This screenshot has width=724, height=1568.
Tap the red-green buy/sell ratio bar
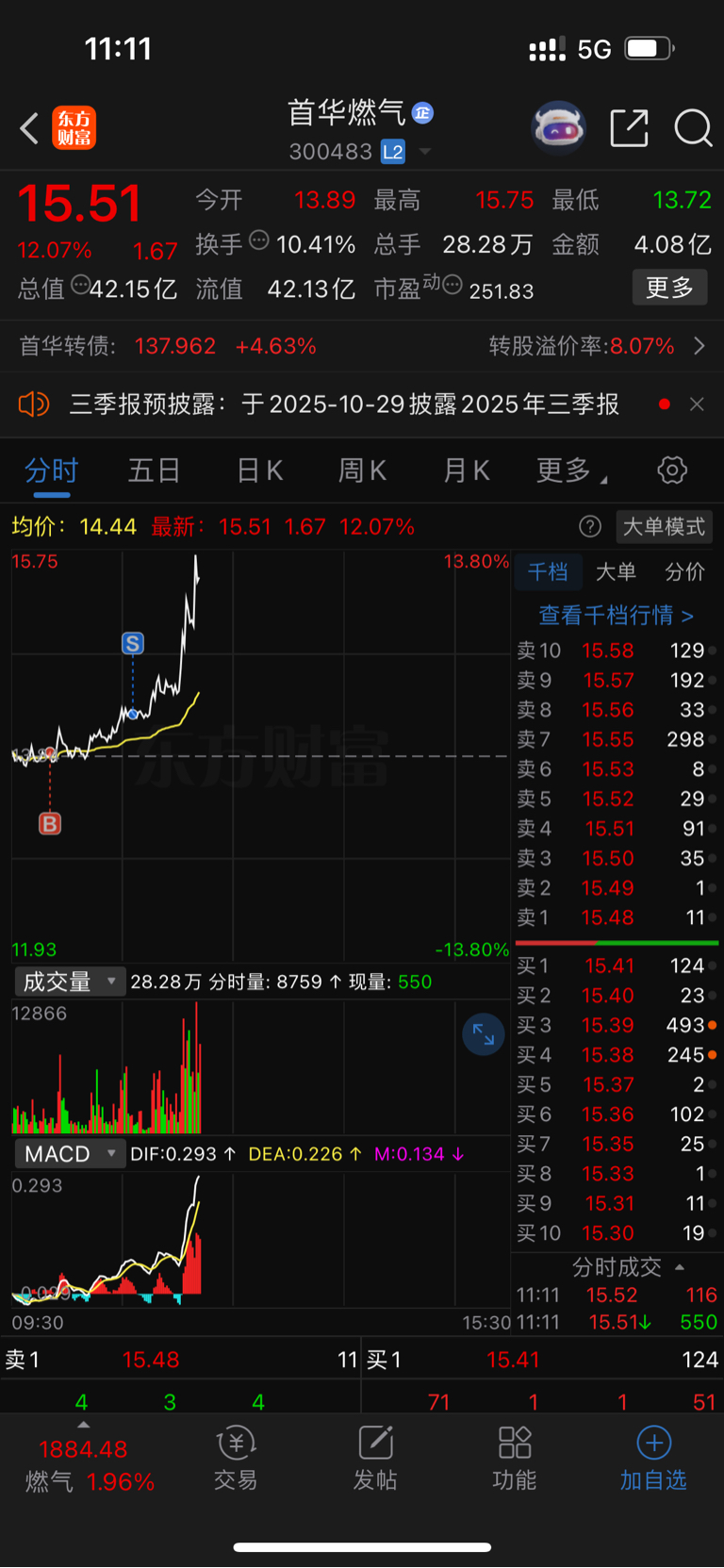pos(617,942)
